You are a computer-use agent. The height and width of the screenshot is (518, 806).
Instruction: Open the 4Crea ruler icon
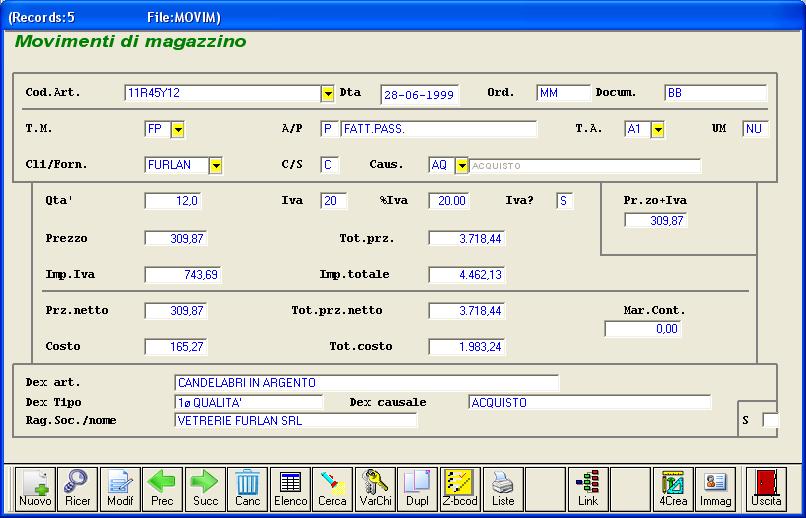pos(673,489)
